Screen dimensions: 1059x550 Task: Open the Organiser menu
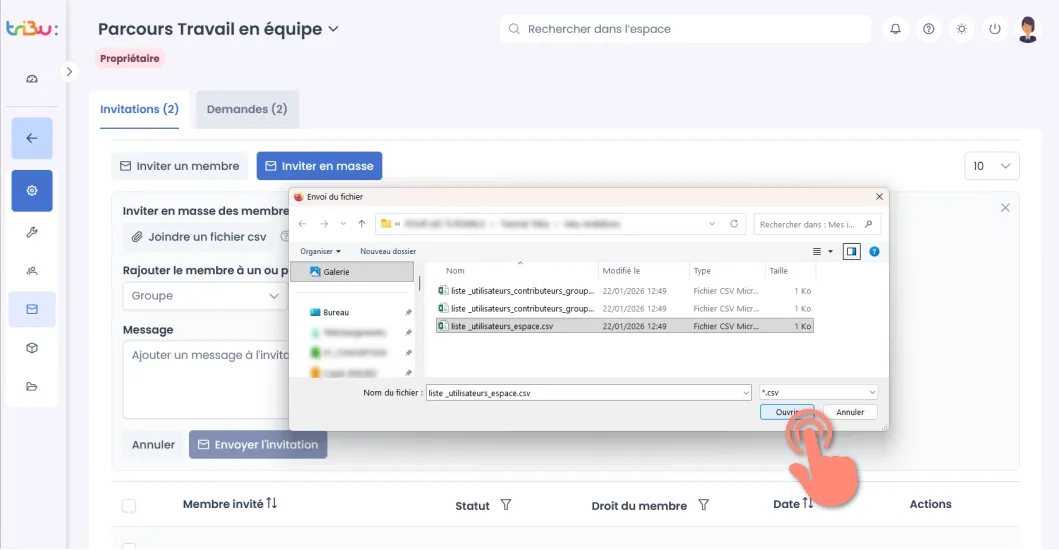pyautogui.click(x=320, y=251)
